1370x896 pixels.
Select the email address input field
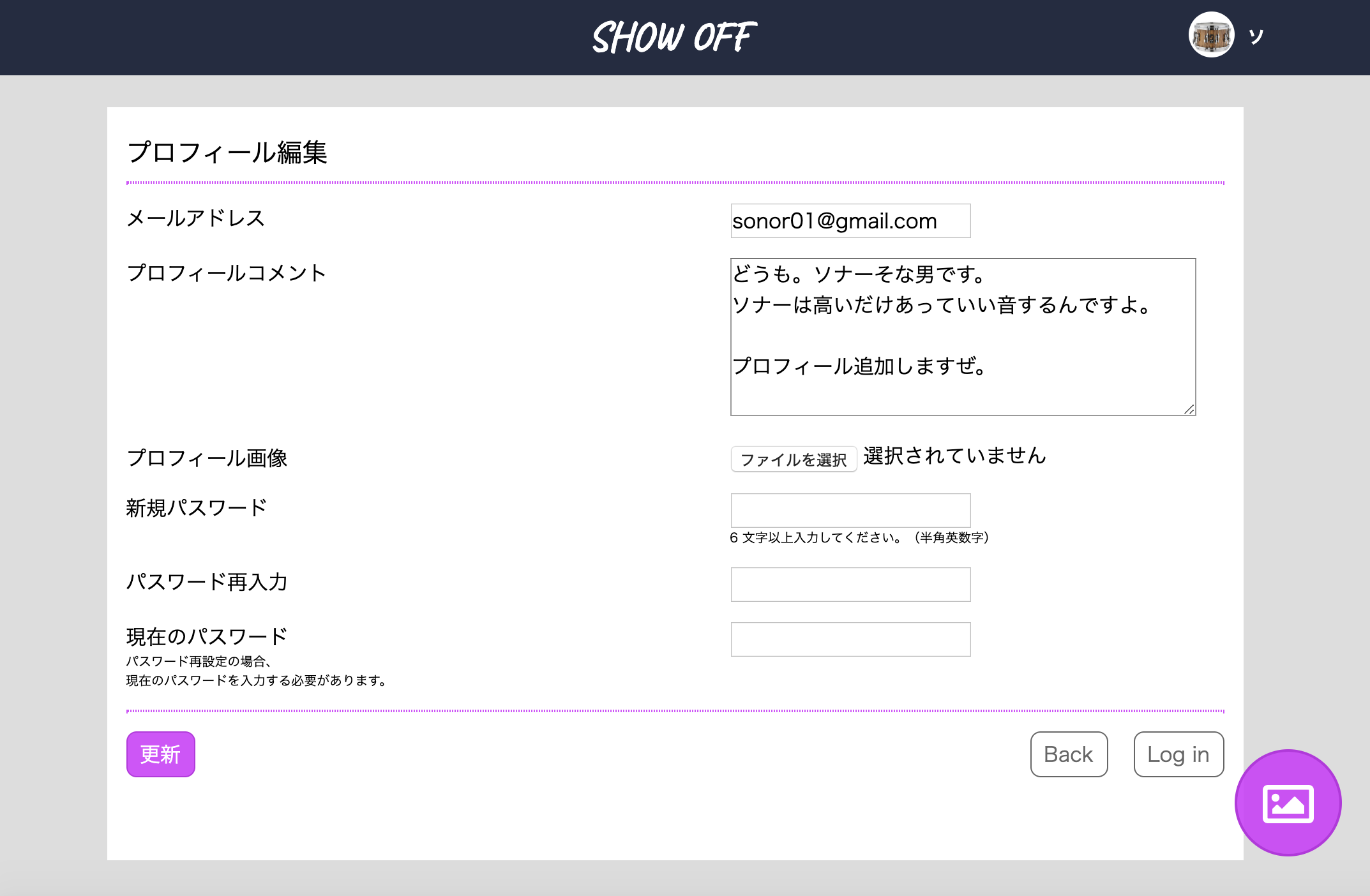[850, 220]
